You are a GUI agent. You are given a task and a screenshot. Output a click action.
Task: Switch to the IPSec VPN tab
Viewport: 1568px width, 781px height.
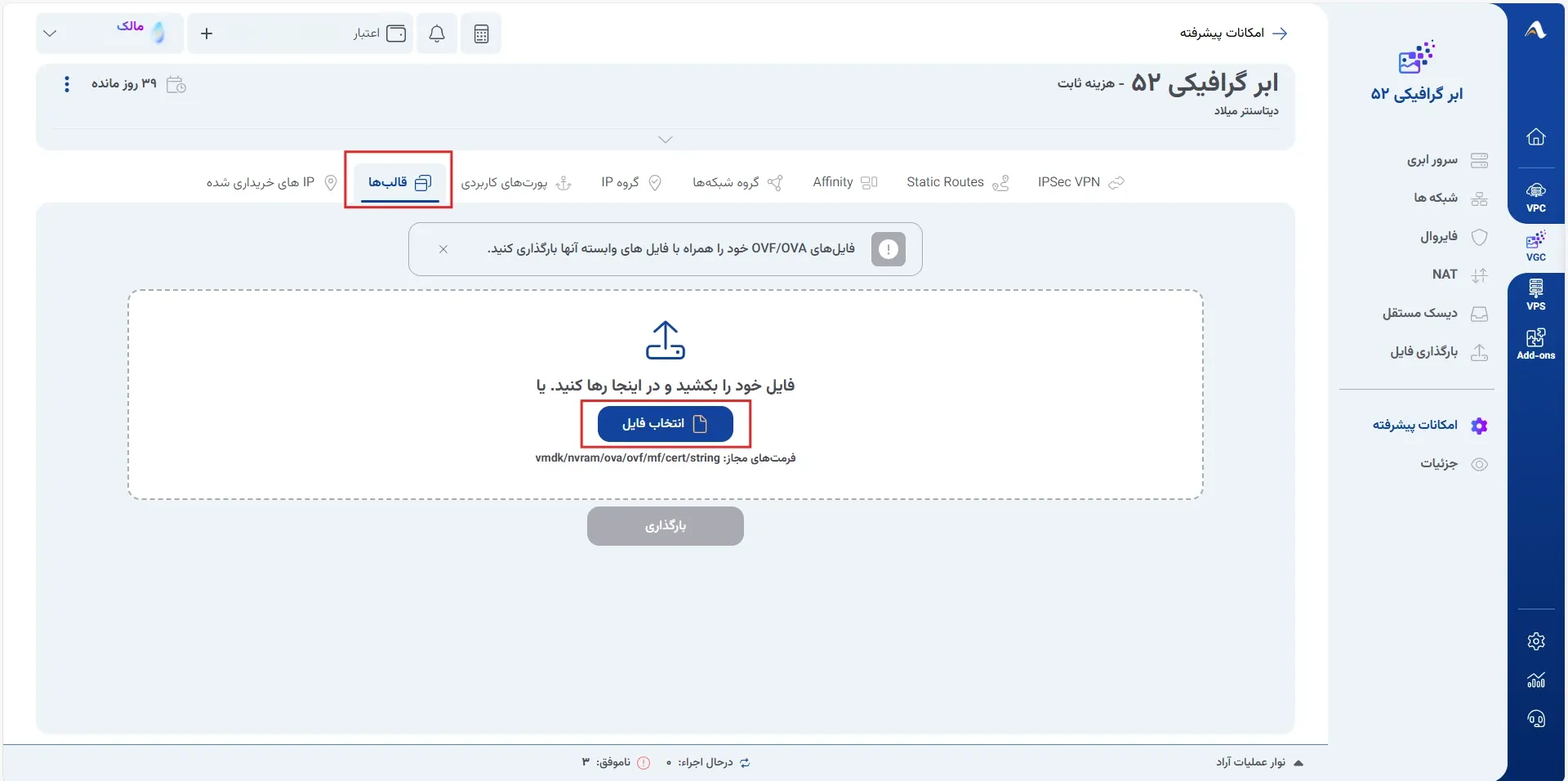pyautogui.click(x=1080, y=182)
